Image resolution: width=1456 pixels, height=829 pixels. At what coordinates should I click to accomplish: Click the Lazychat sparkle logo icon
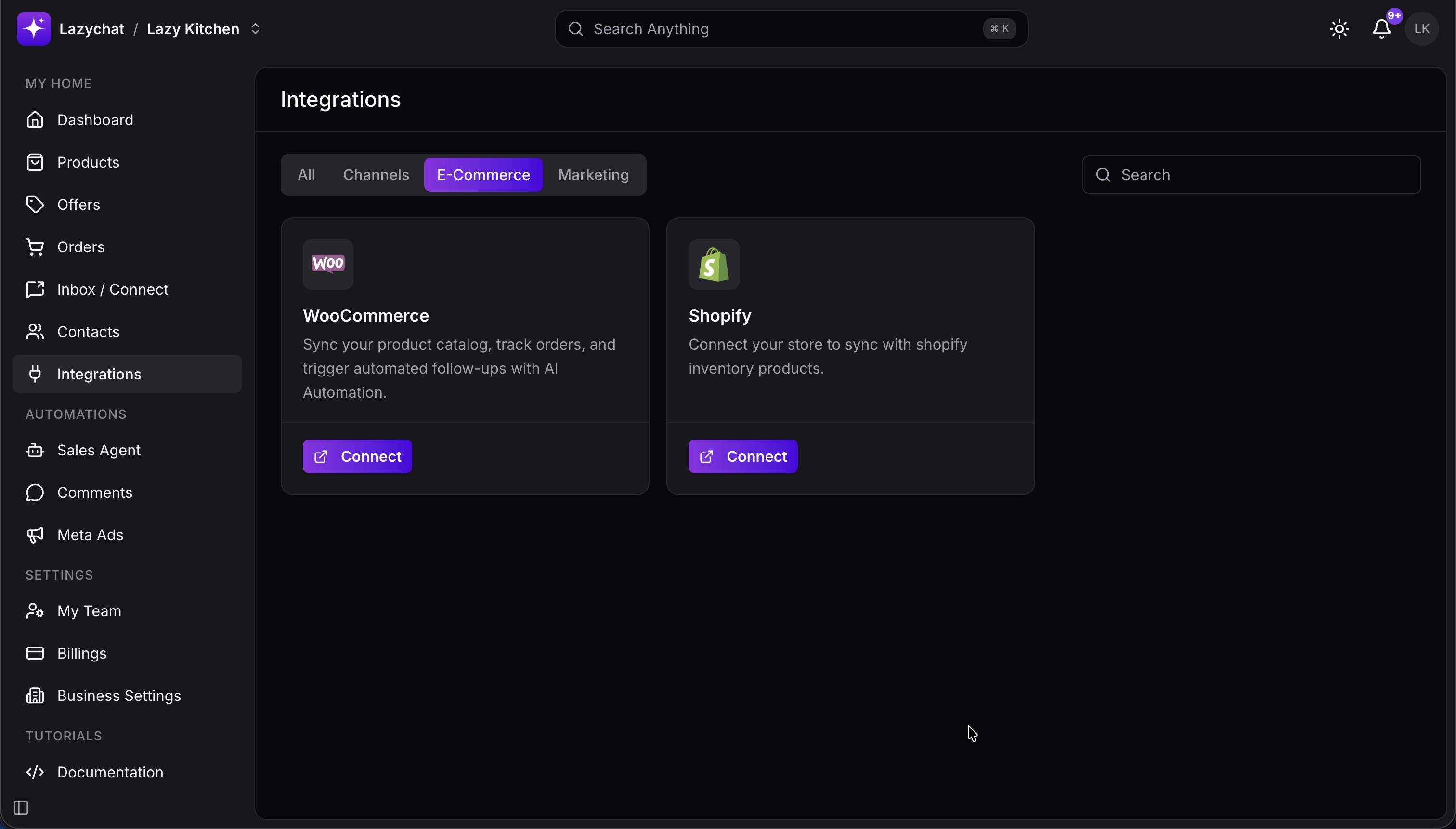(34, 28)
